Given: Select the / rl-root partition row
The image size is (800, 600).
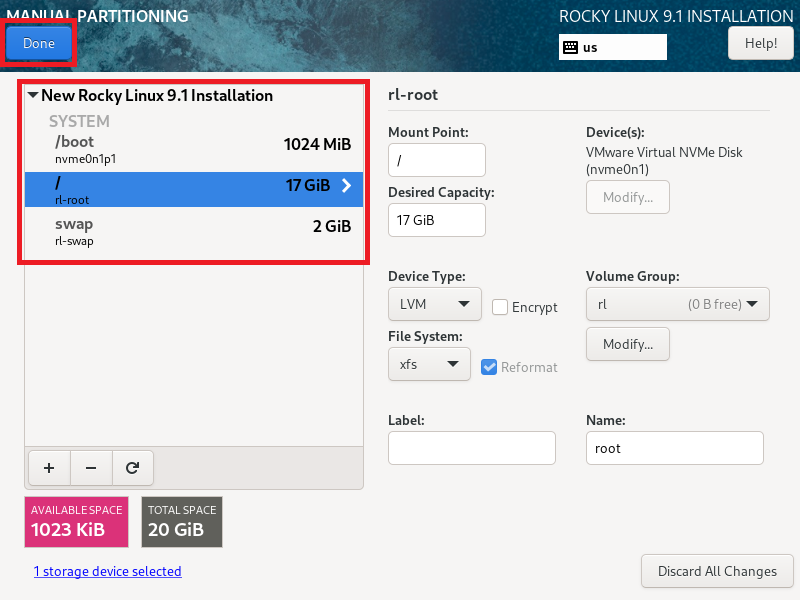Looking at the screenshot, I should 194,189.
